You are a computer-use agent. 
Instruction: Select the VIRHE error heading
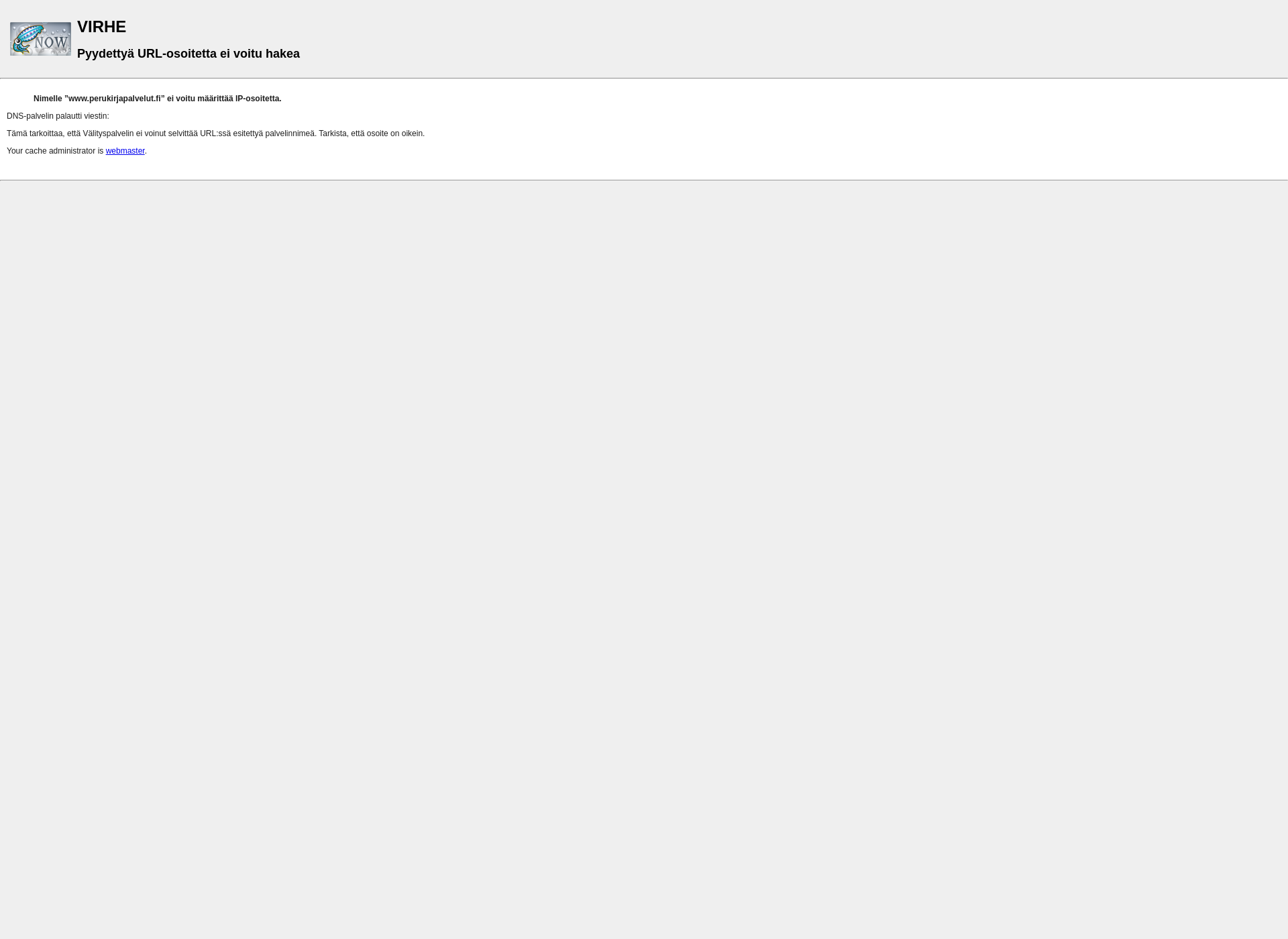[101, 26]
